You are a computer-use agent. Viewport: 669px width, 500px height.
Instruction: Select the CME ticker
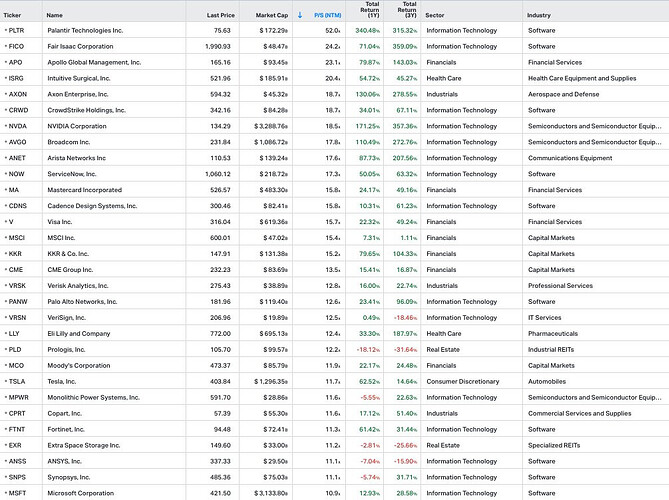coord(16,270)
